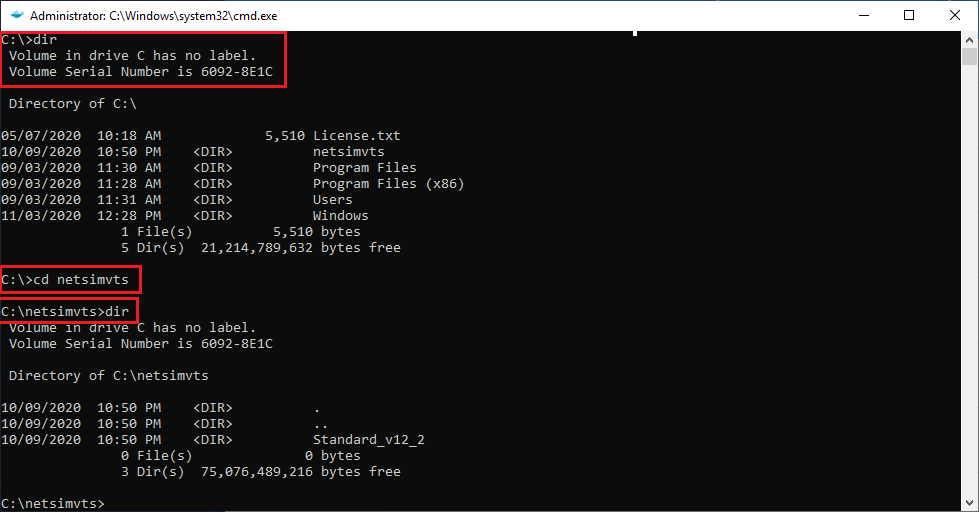Click '75,076,489,216 bytes free' text
This screenshot has width=979, height=512.
coord(300,471)
